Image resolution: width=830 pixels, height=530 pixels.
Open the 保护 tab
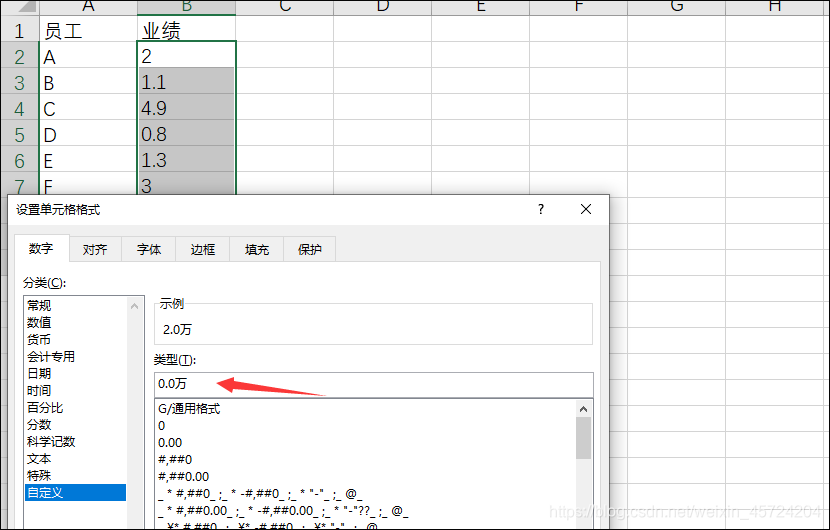(x=310, y=249)
